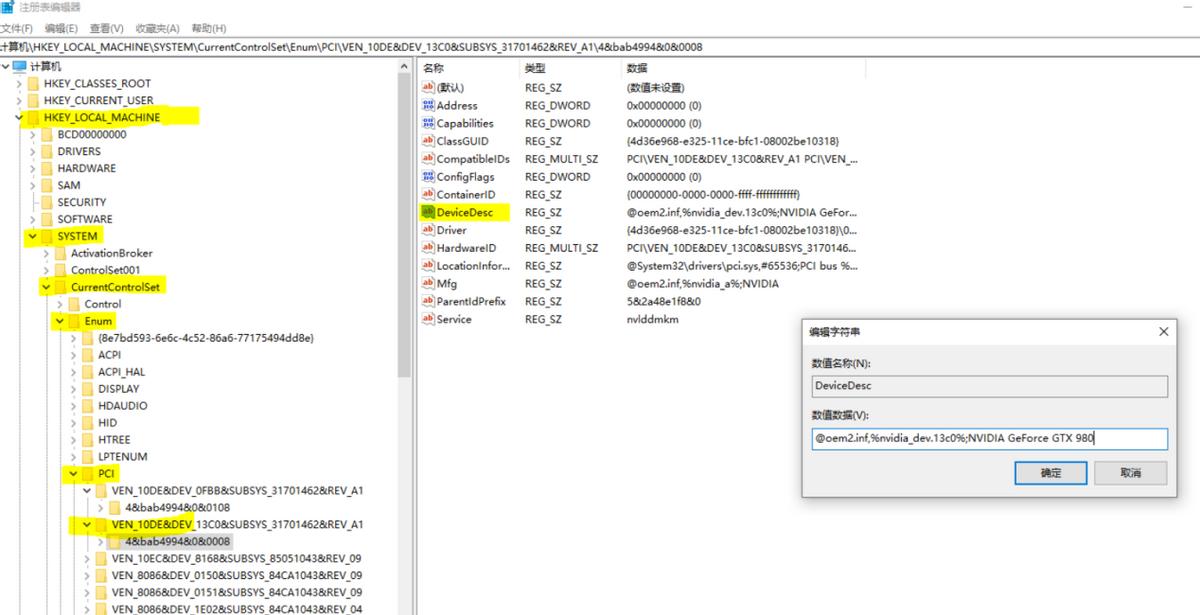The height and width of the screenshot is (615, 1200).
Task: Collapse the CurrentControlSet tree node
Action: coord(46,288)
